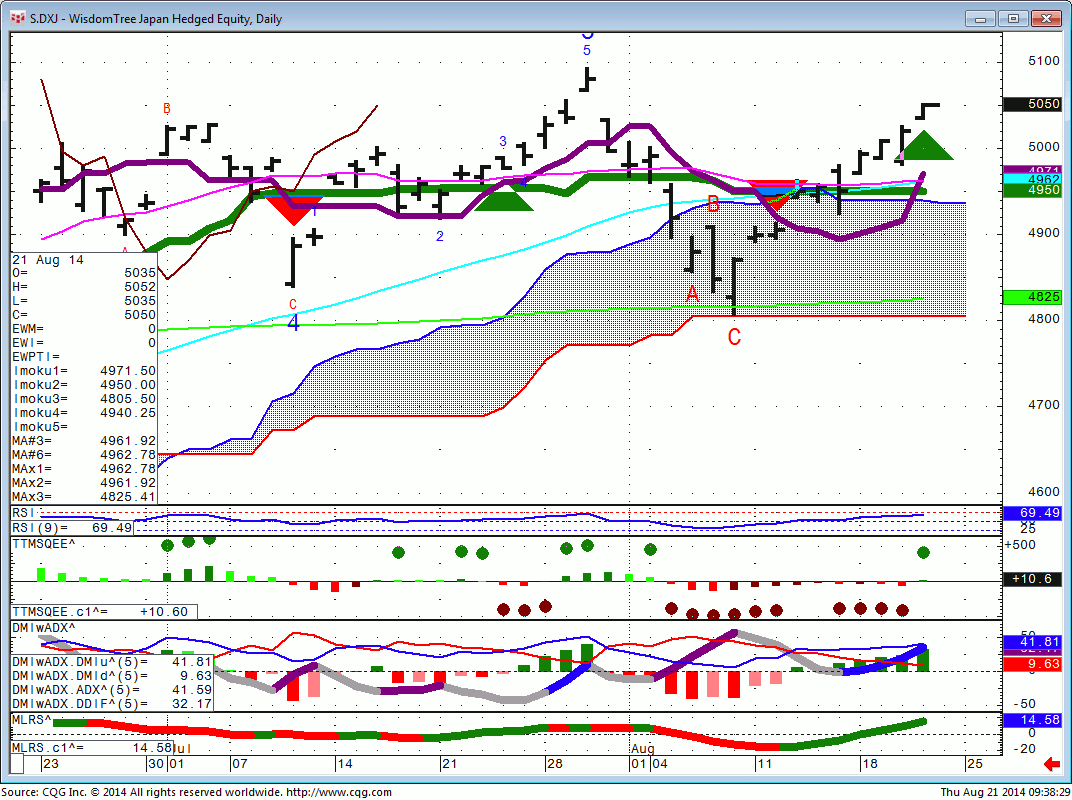Click the RSI(9)= 69.49 study label
This screenshot has height=800, width=1072.
tap(72, 528)
